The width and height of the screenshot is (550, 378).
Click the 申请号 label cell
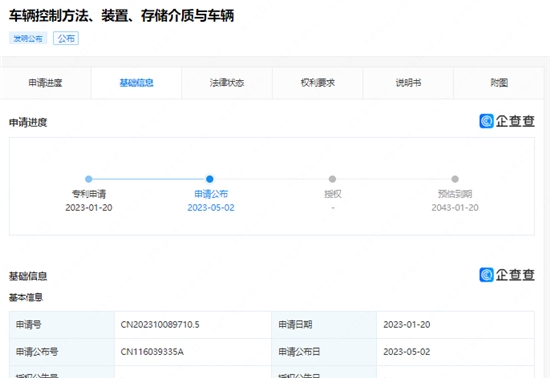click(x=62, y=325)
